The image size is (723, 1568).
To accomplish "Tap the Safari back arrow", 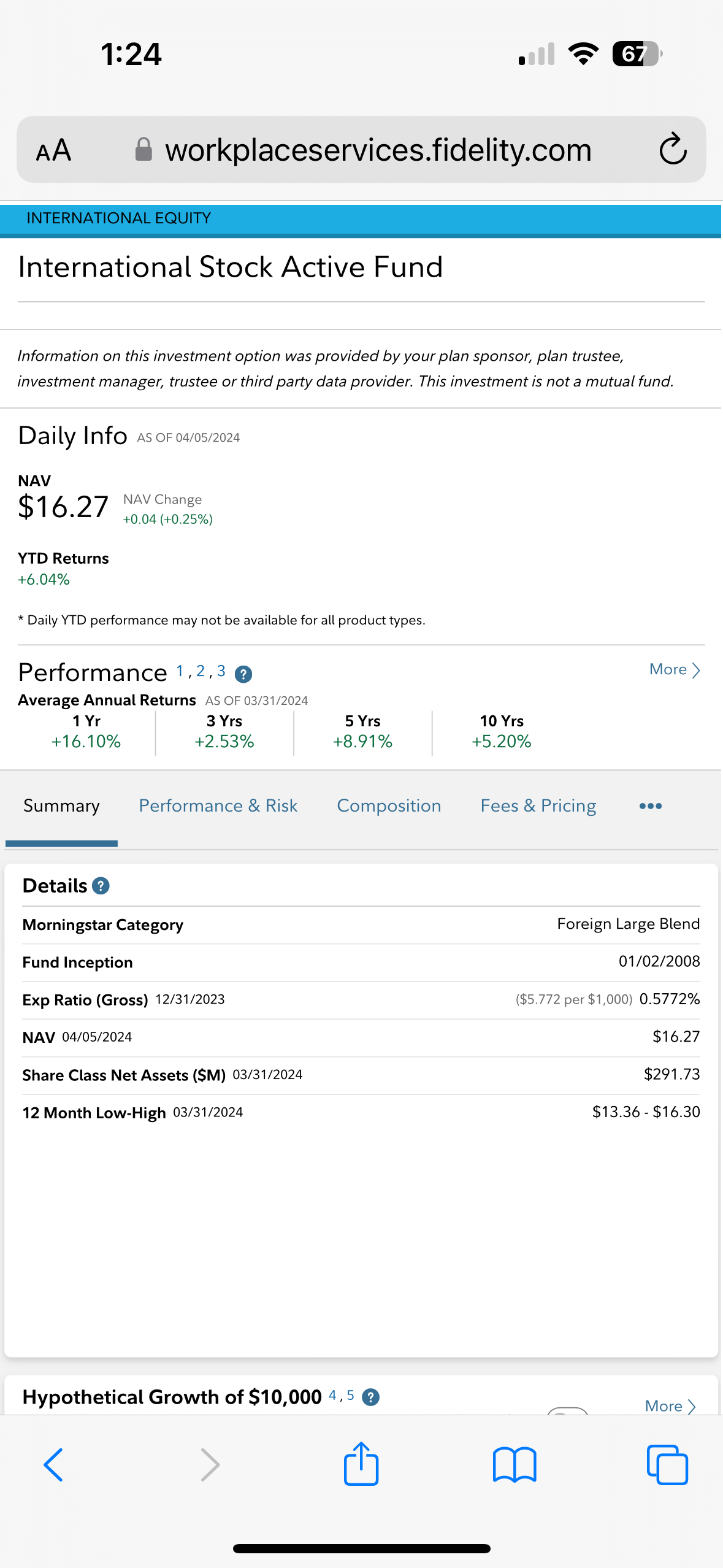I will (53, 1465).
